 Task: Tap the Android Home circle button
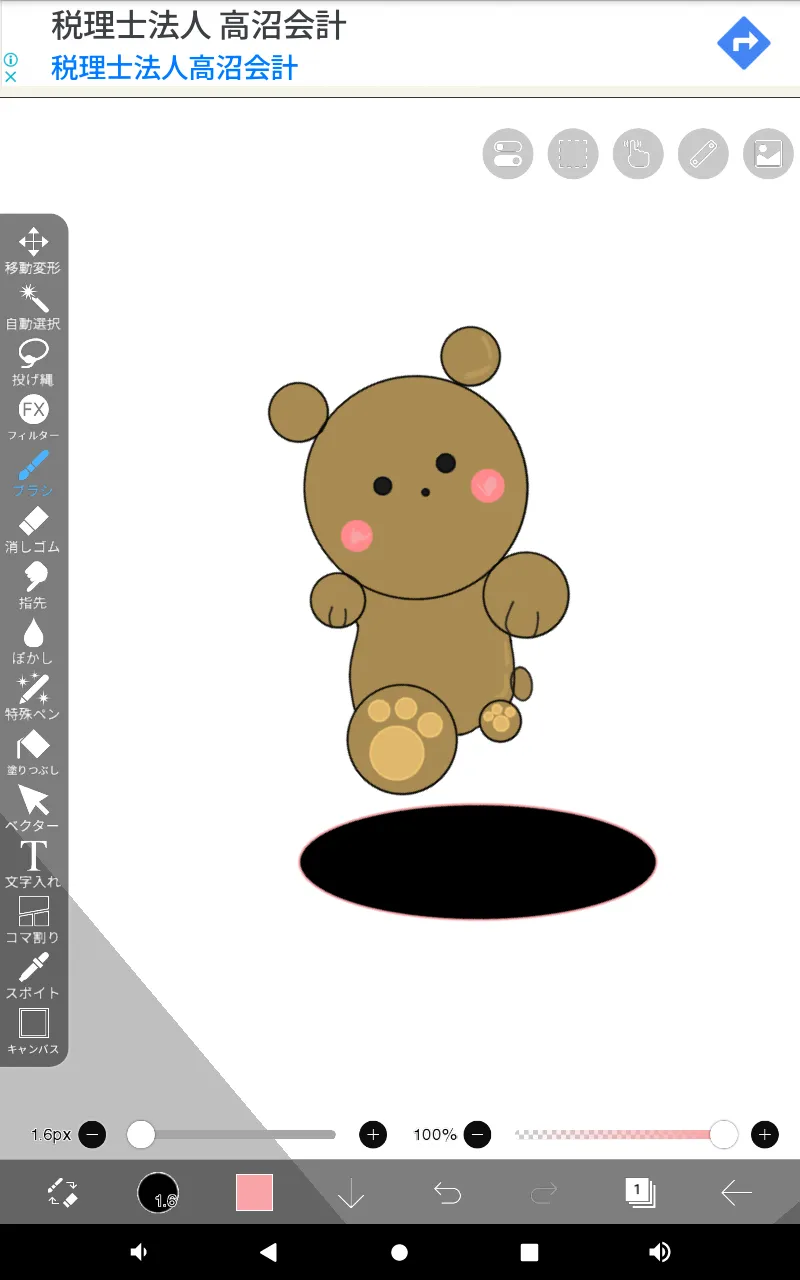(x=399, y=1252)
